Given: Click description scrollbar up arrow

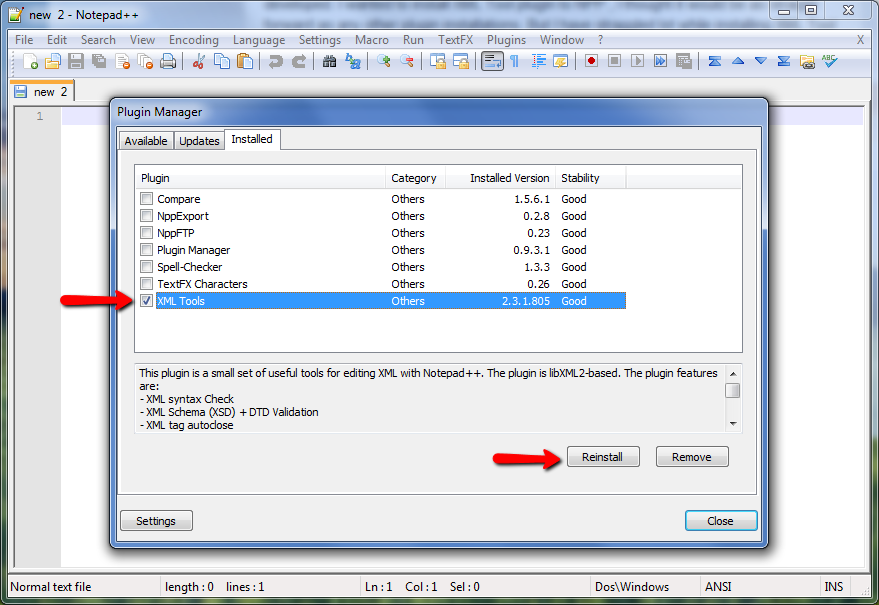Looking at the screenshot, I should click(733, 373).
